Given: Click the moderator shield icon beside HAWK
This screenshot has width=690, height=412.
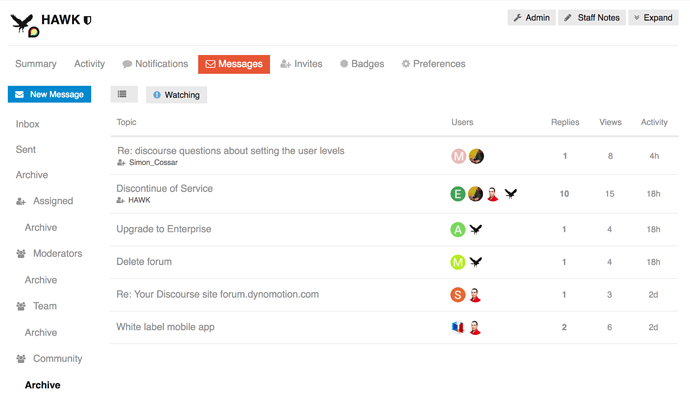Looking at the screenshot, I should point(88,19).
